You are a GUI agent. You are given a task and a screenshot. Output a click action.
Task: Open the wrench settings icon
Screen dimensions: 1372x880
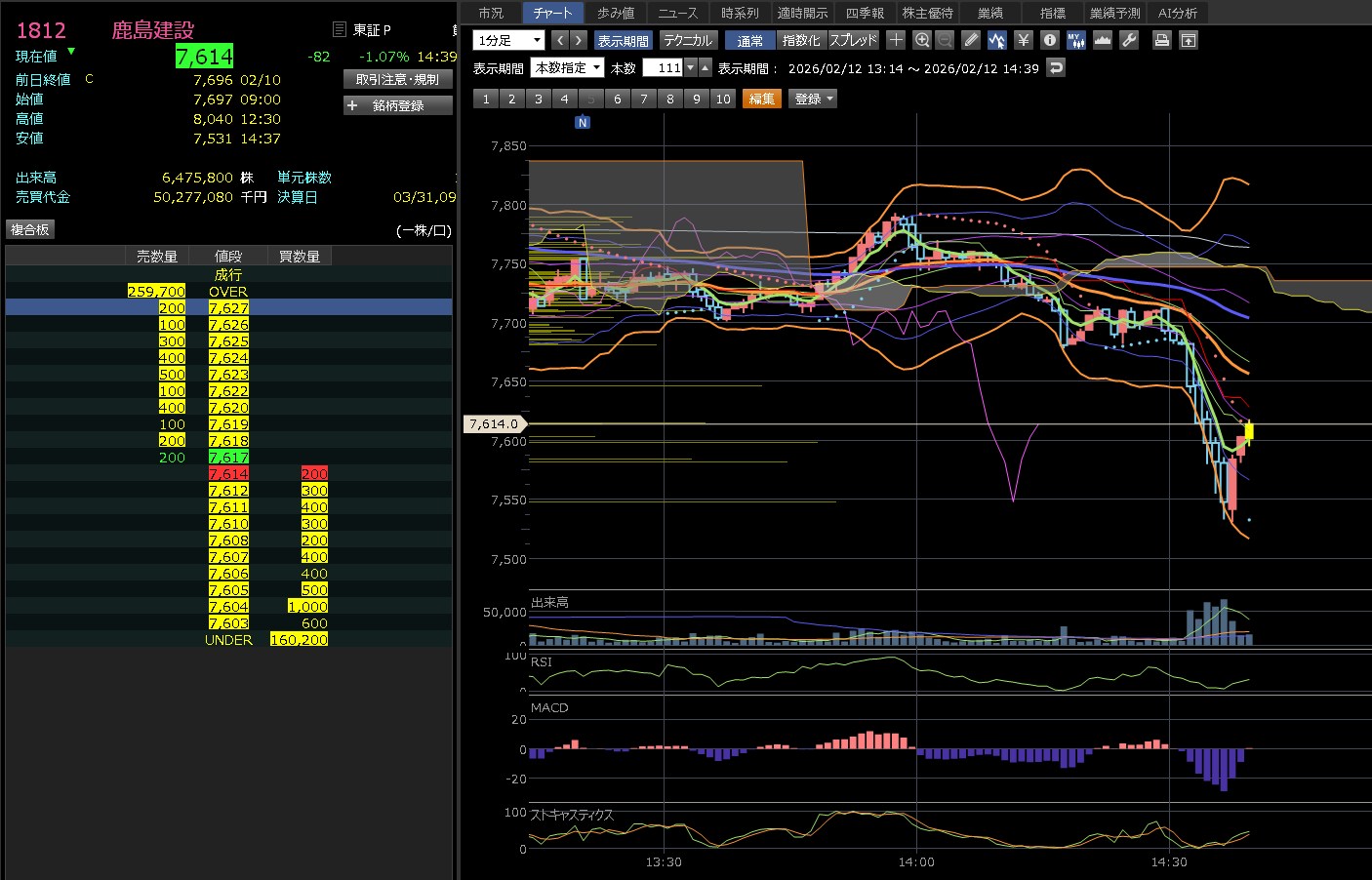(x=1129, y=40)
